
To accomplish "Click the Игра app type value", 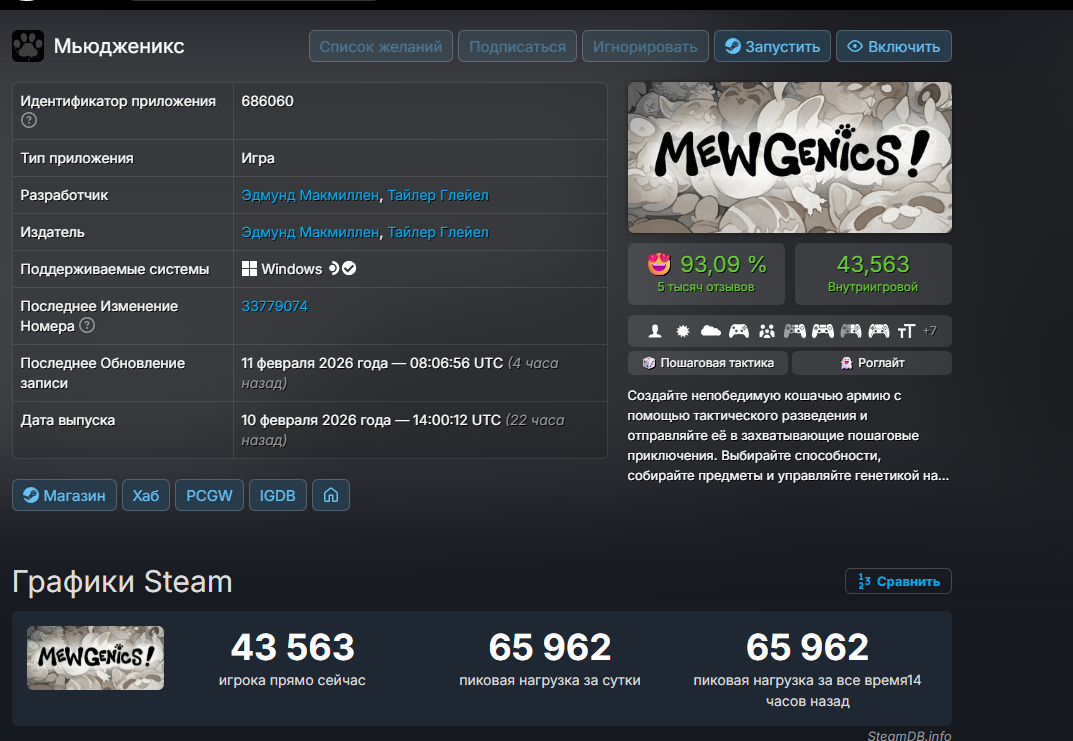I will tap(258, 159).
